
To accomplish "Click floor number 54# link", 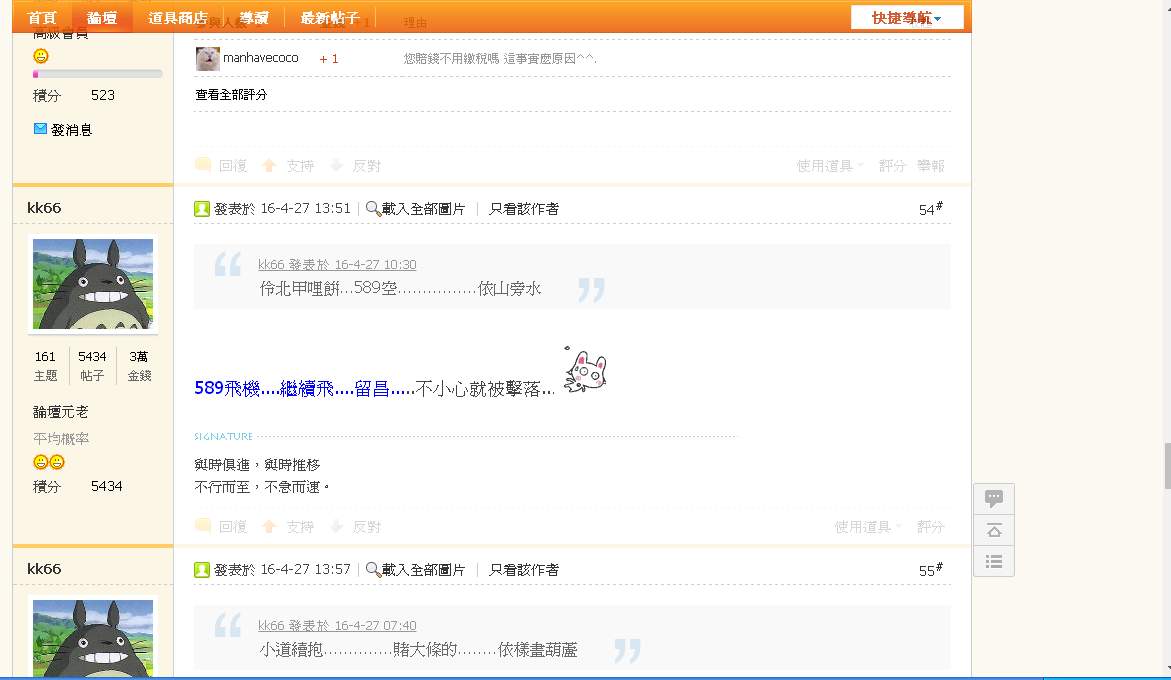I will [x=930, y=209].
